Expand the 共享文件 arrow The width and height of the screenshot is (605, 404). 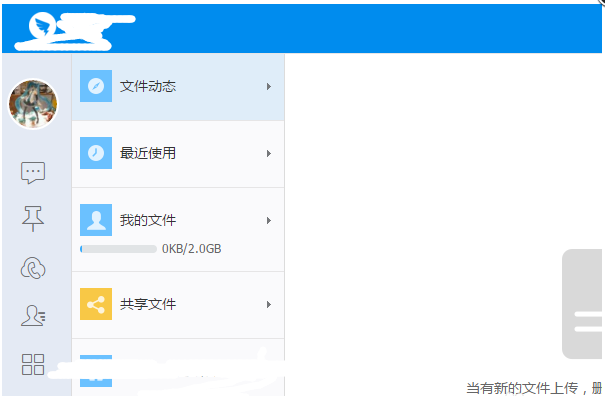(268, 304)
